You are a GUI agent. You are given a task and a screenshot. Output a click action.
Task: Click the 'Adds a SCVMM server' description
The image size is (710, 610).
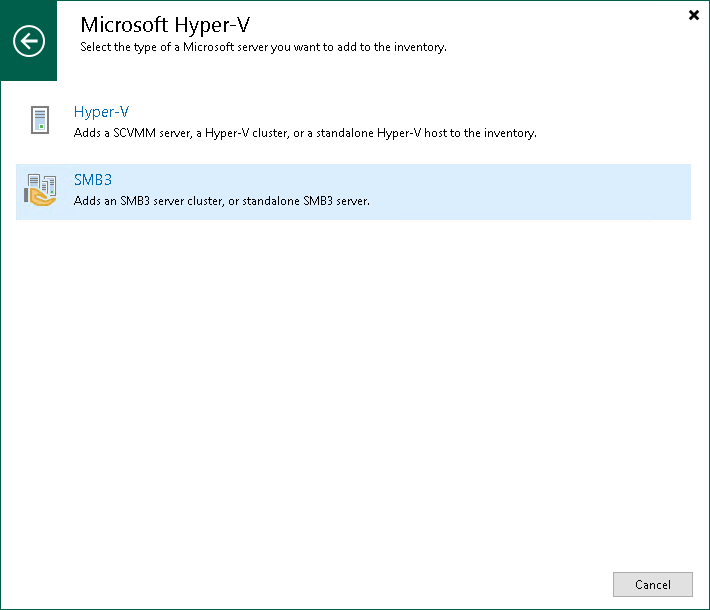pyautogui.click(x=305, y=133)
